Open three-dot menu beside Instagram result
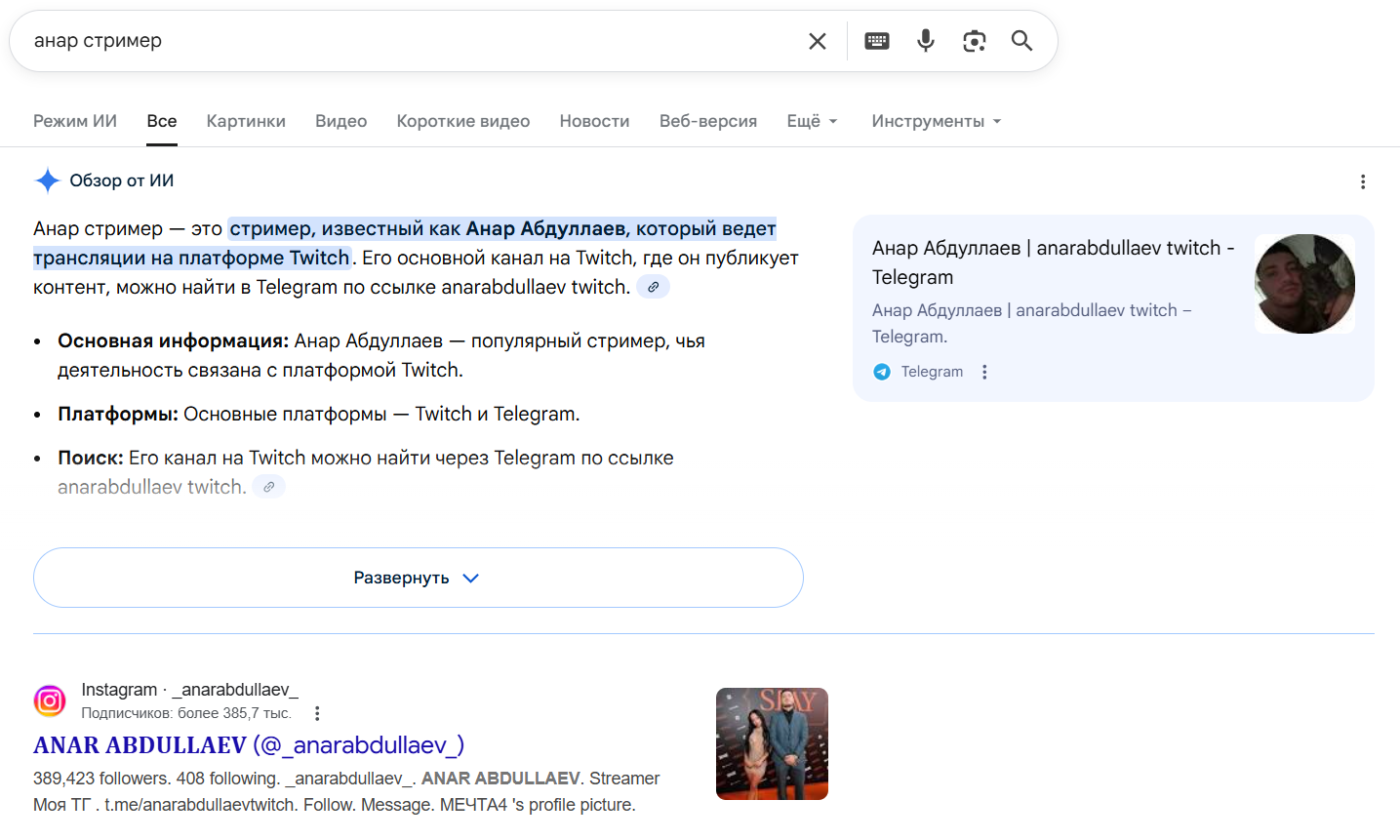 pos(317,713)
